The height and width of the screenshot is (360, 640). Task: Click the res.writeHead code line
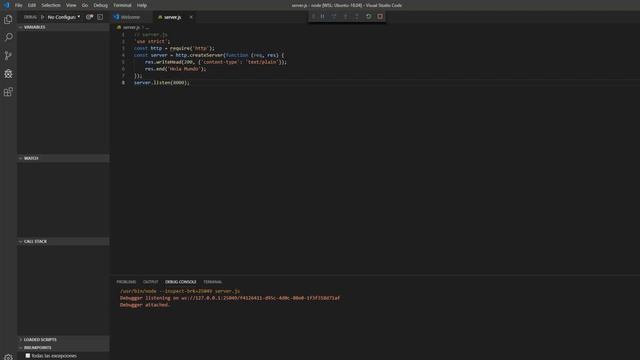[x=216, y=62]
